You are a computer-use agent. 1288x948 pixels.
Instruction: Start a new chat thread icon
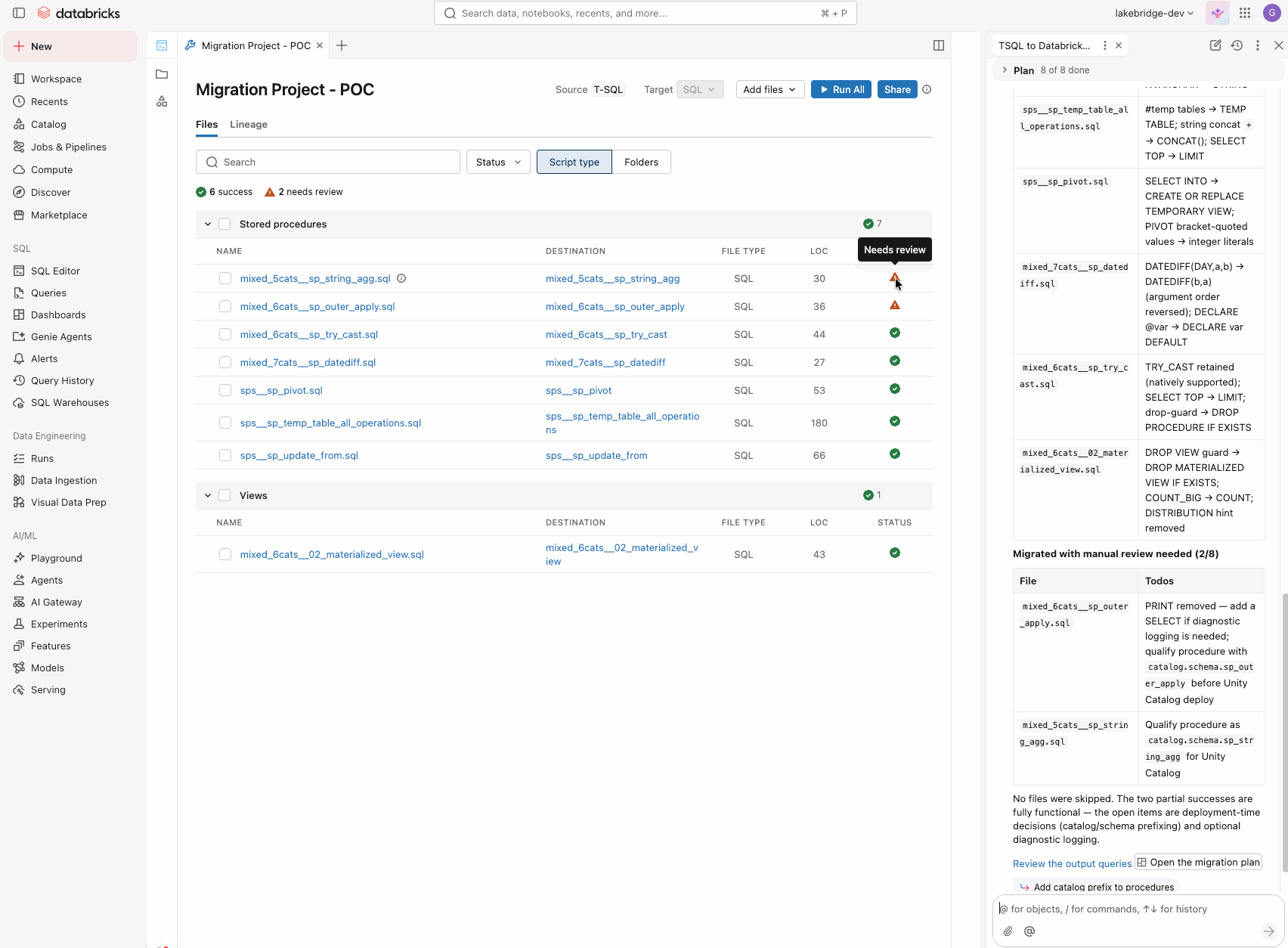click(1215, 45)
